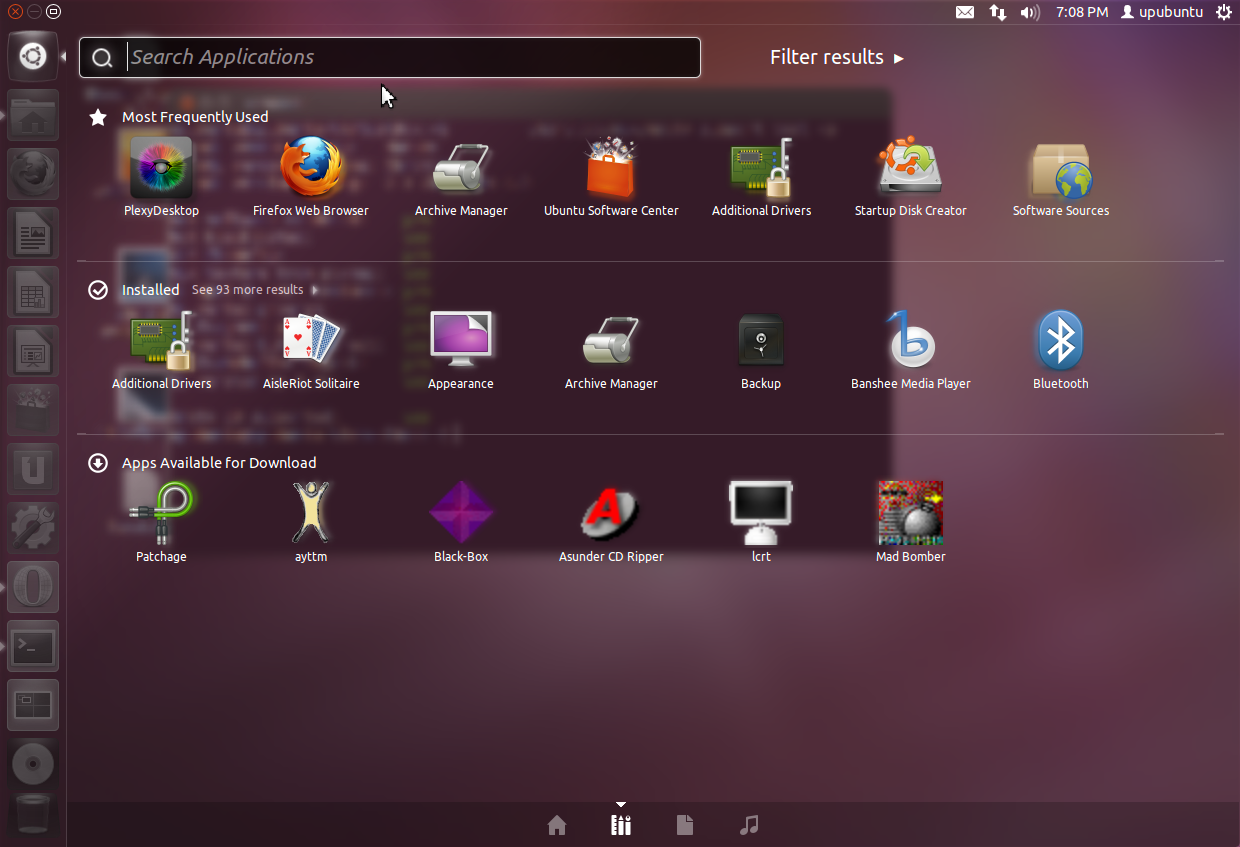
Task: Open Firefox from the launcher sidebar
Action: [x=33, y=174]
